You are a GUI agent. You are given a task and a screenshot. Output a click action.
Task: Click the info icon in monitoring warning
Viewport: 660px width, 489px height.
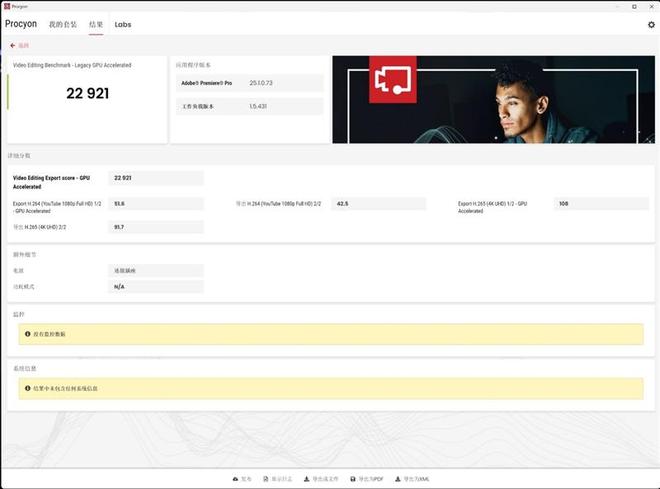point(27,334)
